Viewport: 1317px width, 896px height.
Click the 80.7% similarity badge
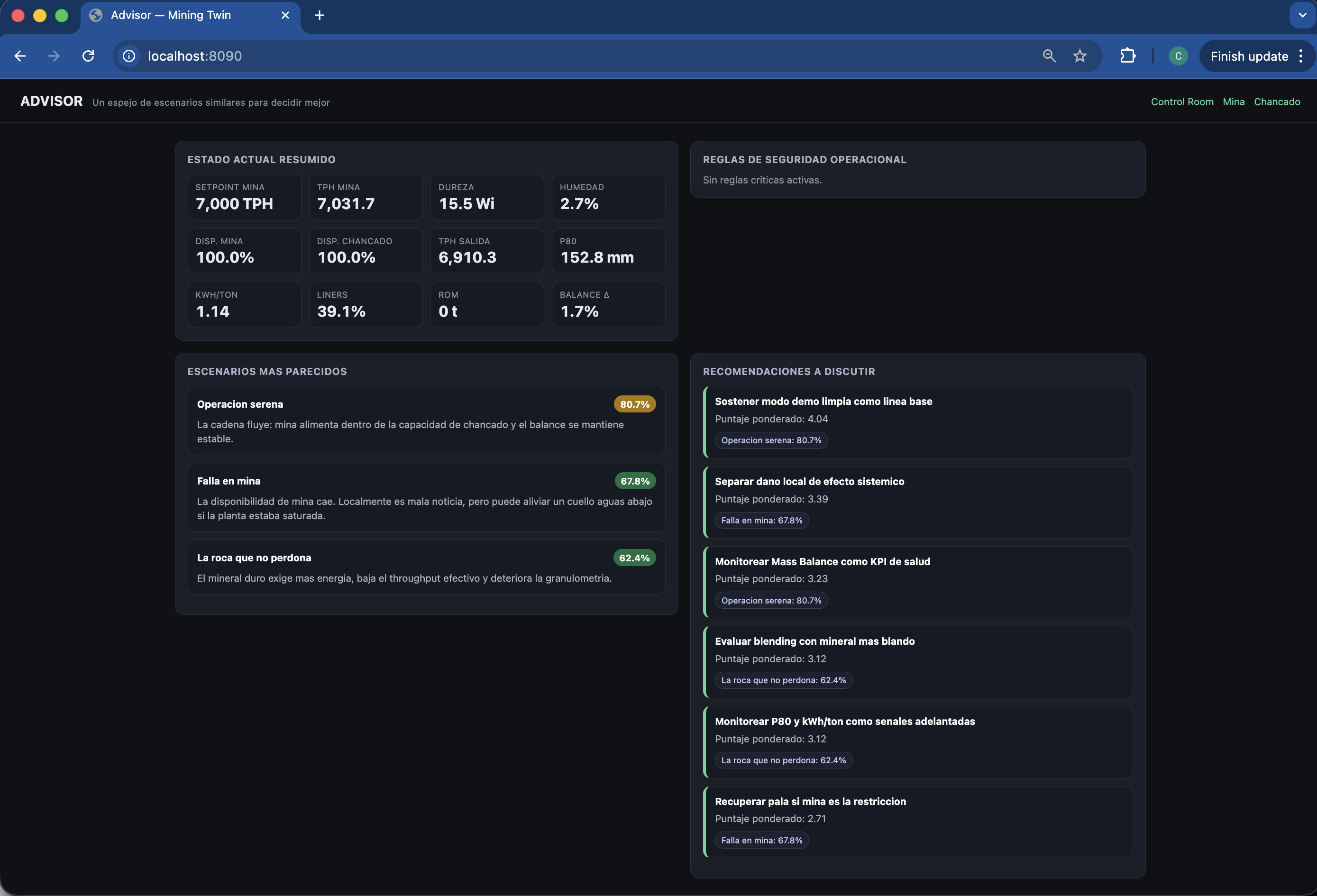click(x=635, y=404)
